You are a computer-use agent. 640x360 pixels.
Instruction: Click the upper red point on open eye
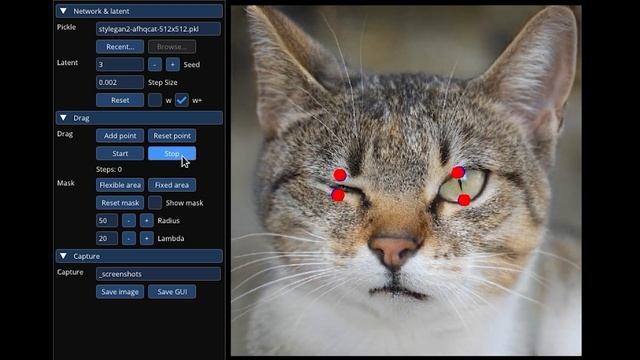458,173
